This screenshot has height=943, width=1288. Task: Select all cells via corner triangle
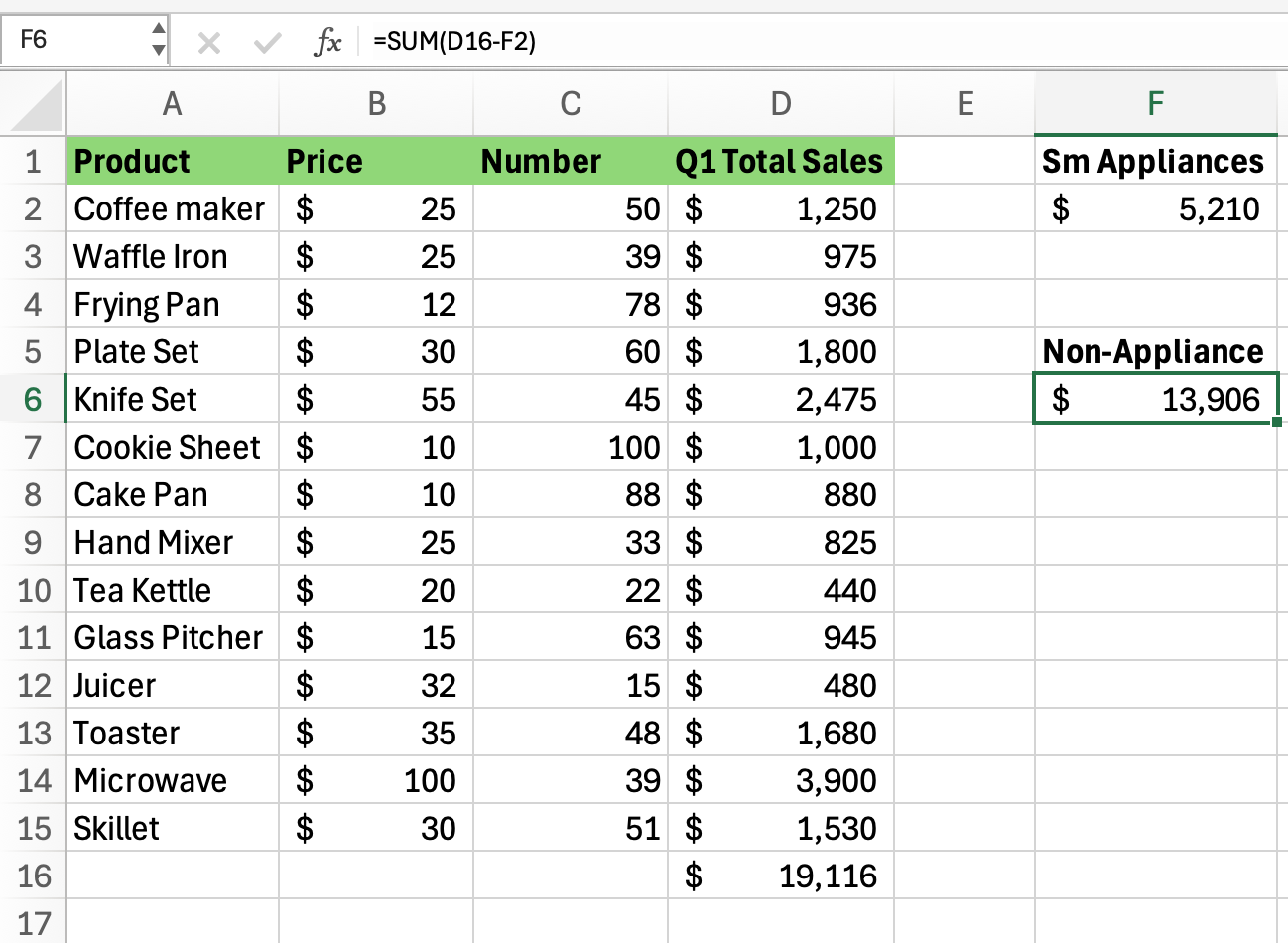(35, 105)
